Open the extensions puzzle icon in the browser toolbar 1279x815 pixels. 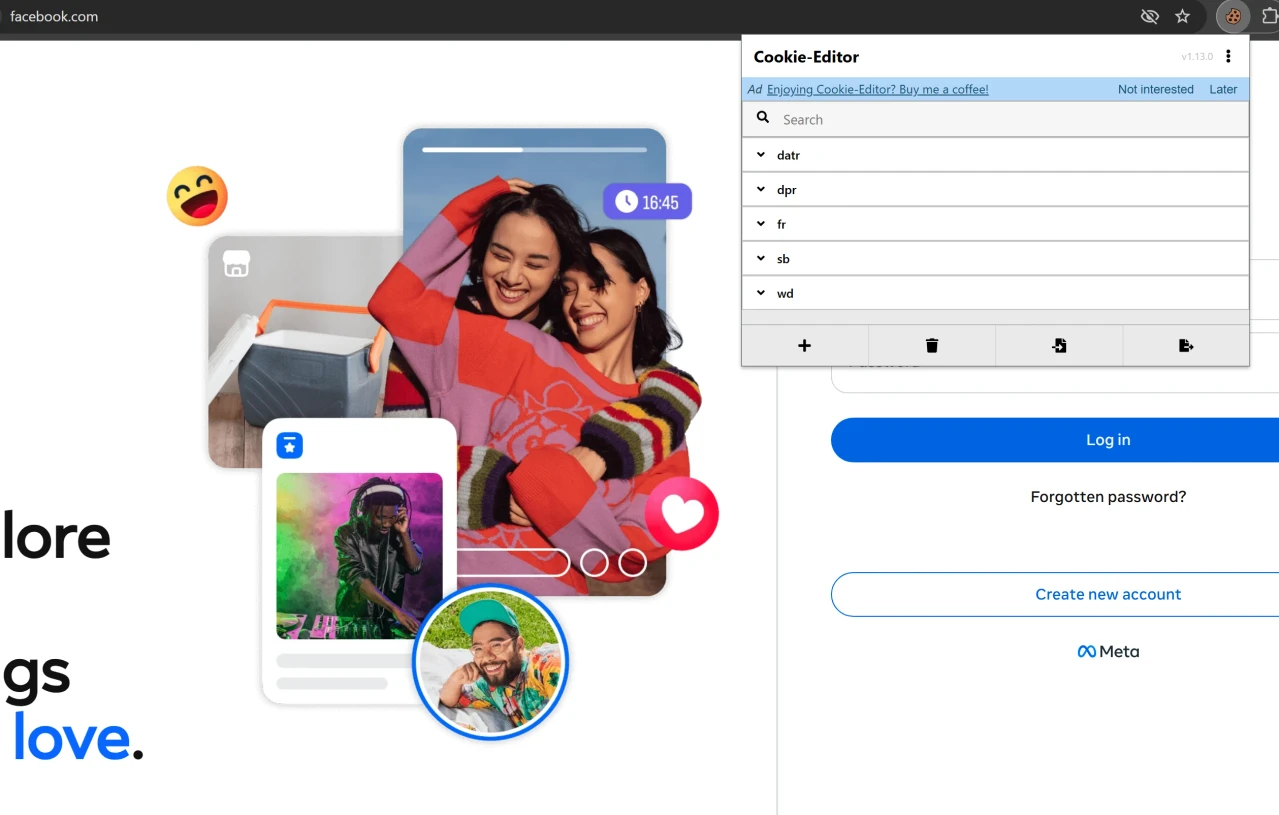(1270, 16)
